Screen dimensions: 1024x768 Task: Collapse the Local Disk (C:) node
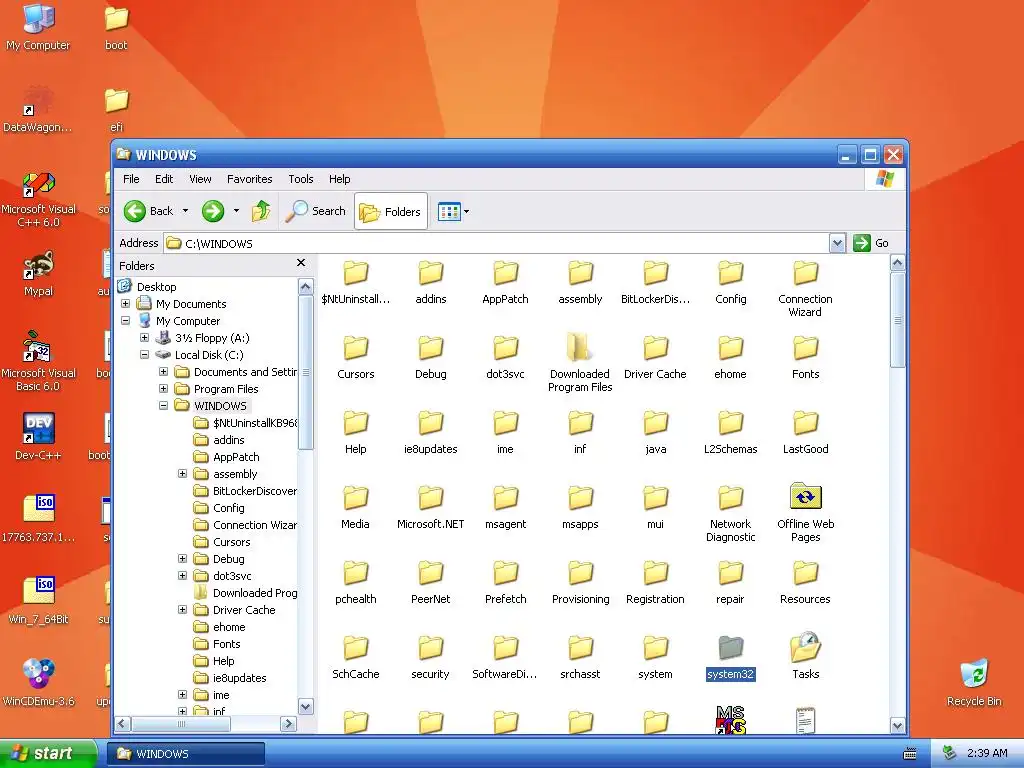point(144,355)
